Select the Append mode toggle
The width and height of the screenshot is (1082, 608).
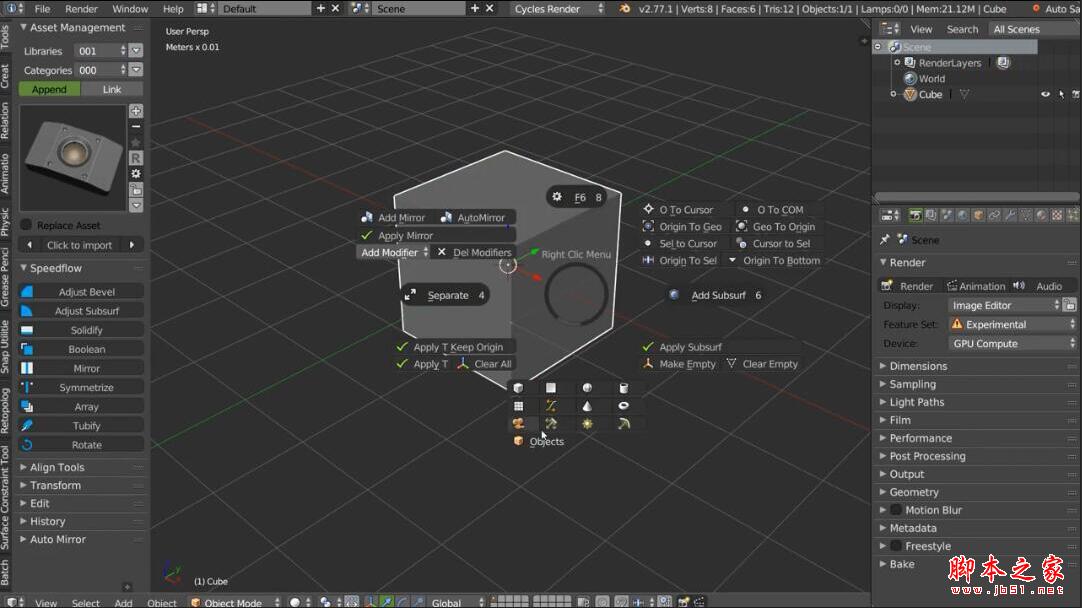point(50,89)
